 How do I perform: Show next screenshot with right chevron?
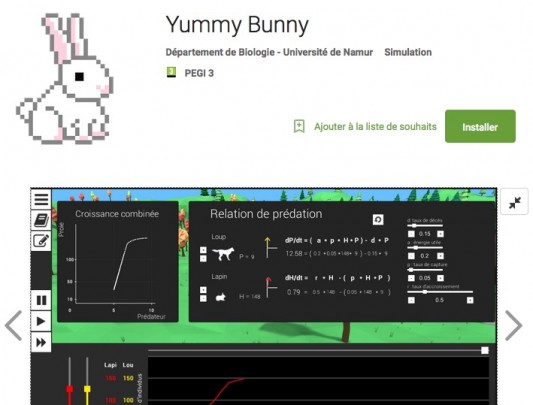(514, 325)
